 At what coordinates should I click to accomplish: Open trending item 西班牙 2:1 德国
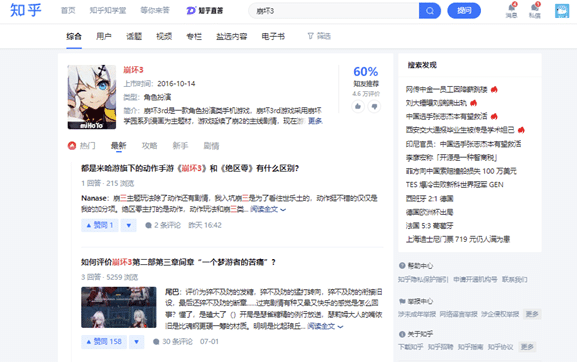tap(429, 198)
